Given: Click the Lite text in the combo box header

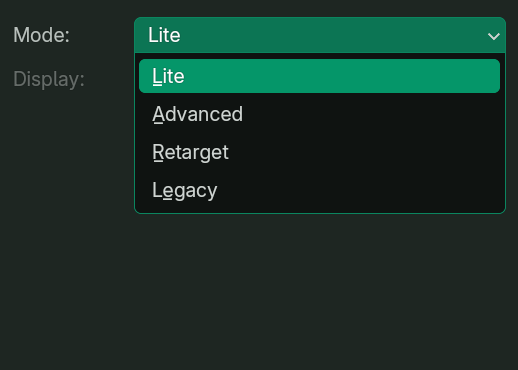Looking at the screenshot, I should pyautogui.click(x=164, y=35).
